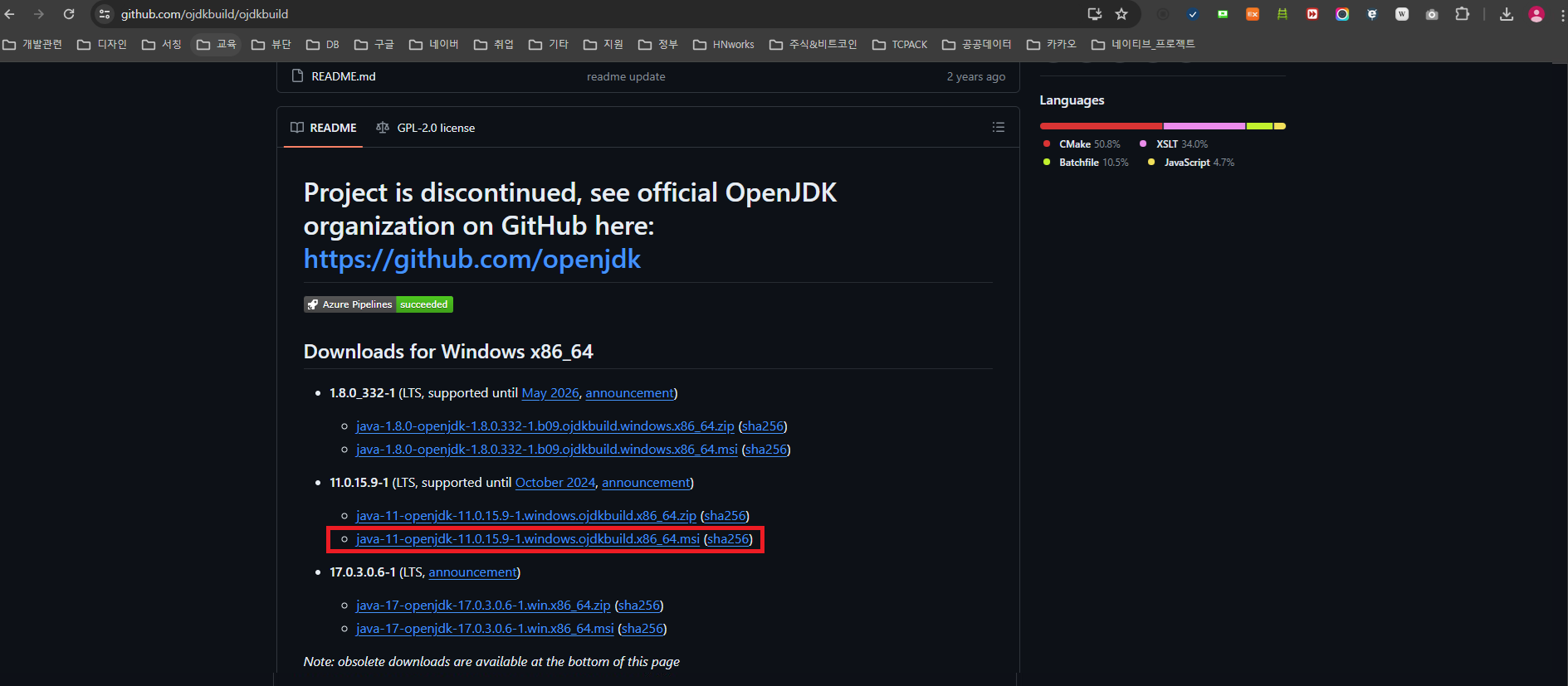Click the rainbow circle extension icon
This screenshot has height=686, width=1568.
(1342, 14)
